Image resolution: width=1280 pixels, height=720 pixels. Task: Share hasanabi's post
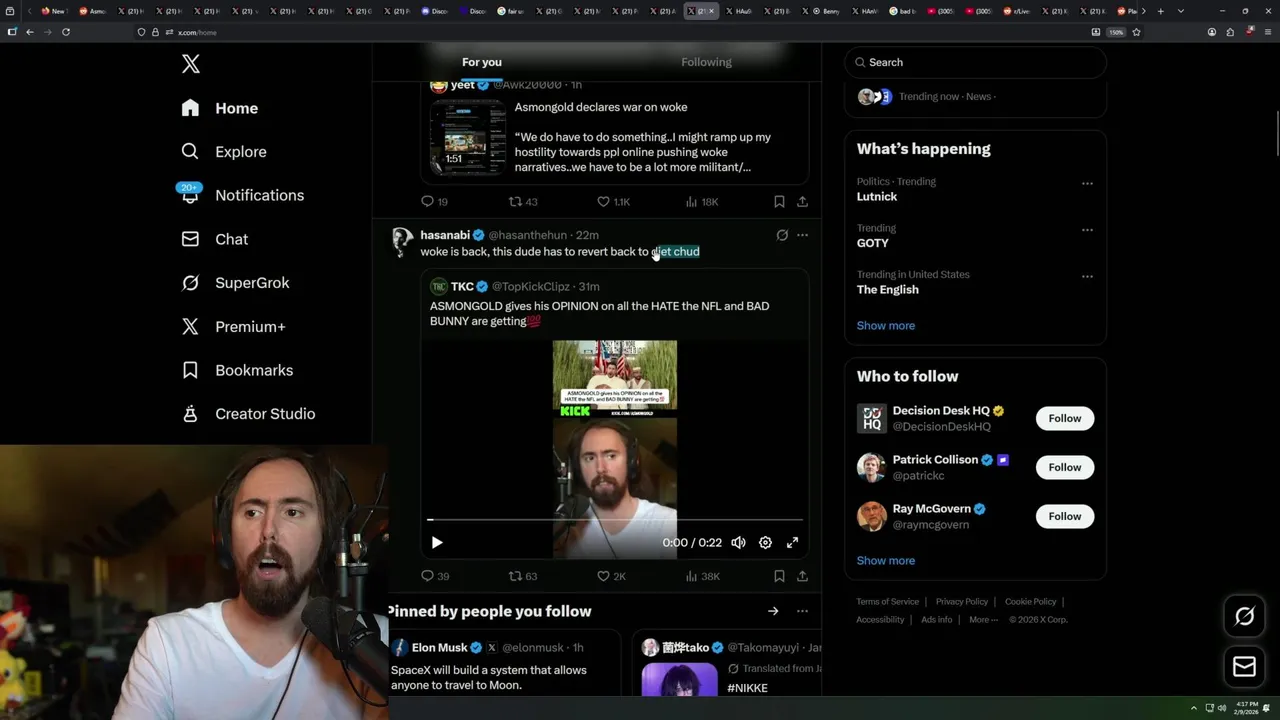click(x=802, y=576)
